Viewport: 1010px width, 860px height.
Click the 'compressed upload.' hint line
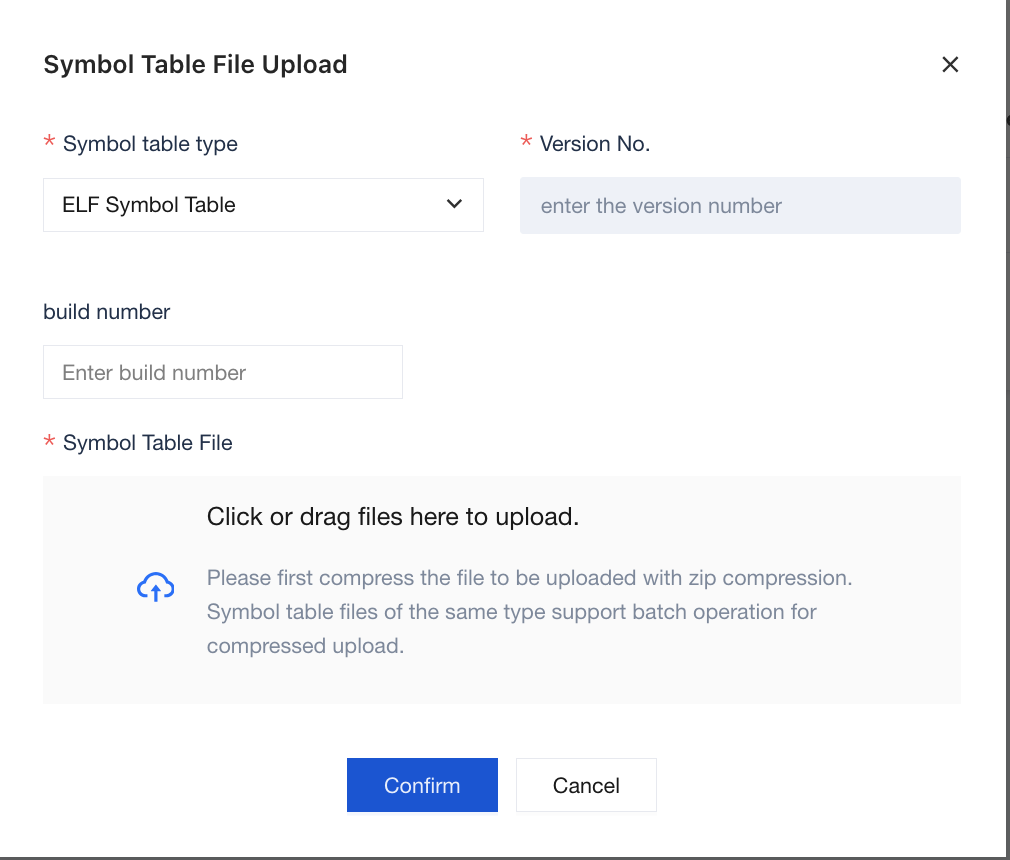(x=305, y=646)
